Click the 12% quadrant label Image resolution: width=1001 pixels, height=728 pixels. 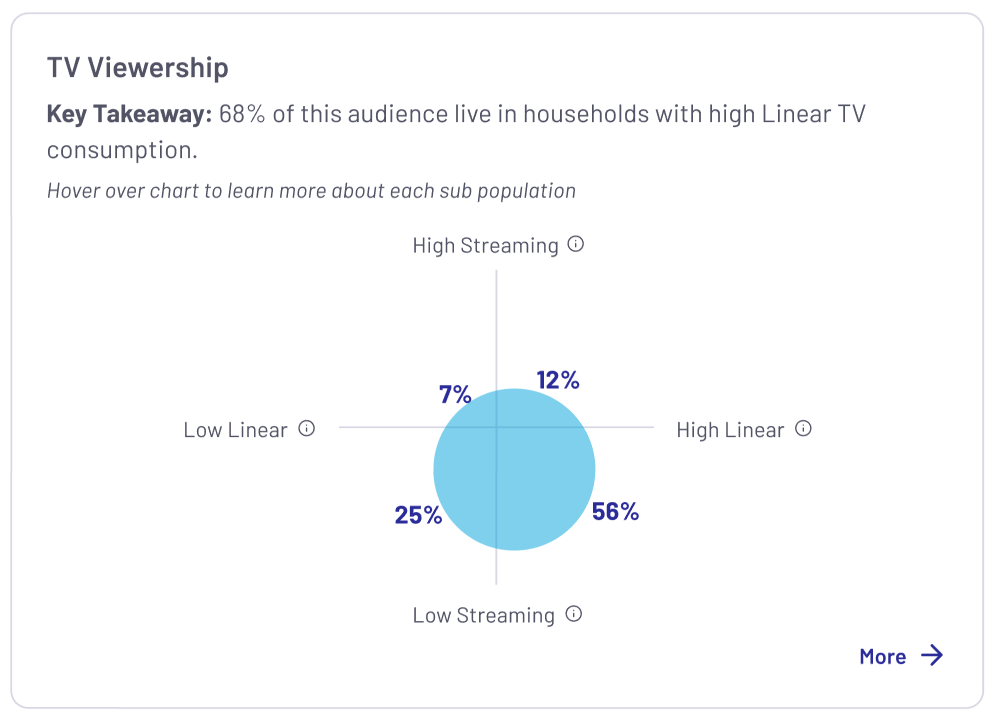558,380
